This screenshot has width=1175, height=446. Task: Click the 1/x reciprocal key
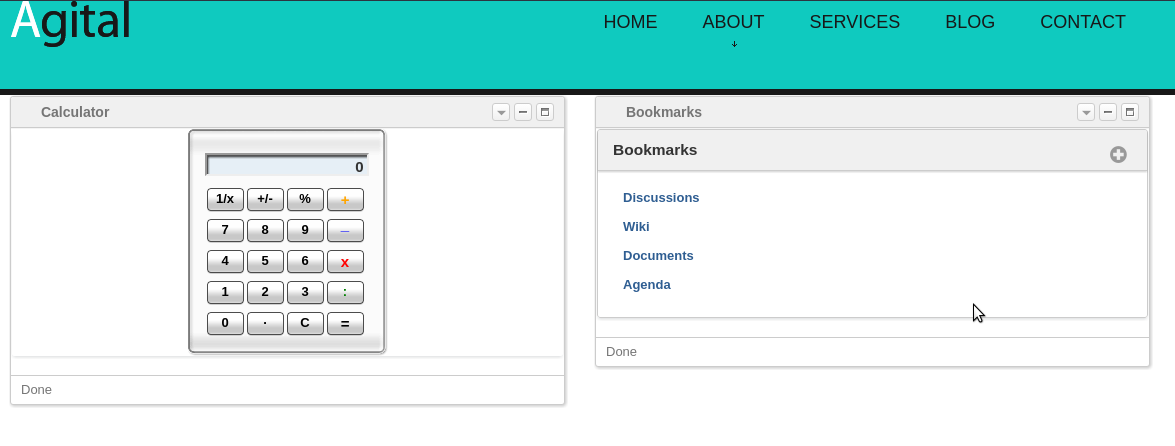225,199
